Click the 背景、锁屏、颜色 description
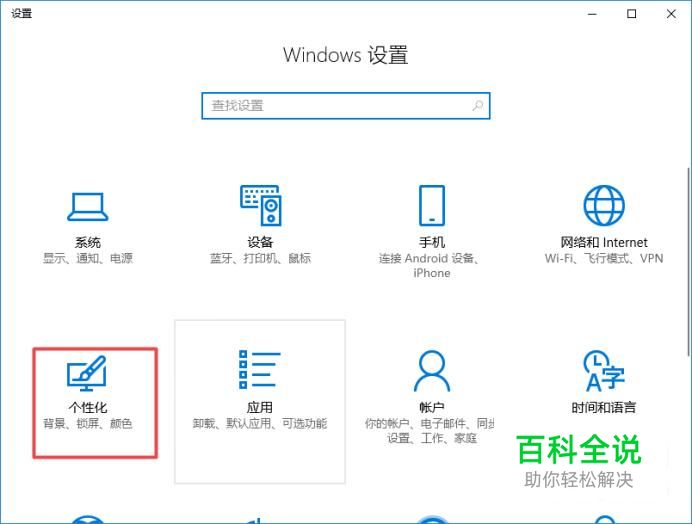The height and width of the screenshot is (524, 692). click(87, 424)
